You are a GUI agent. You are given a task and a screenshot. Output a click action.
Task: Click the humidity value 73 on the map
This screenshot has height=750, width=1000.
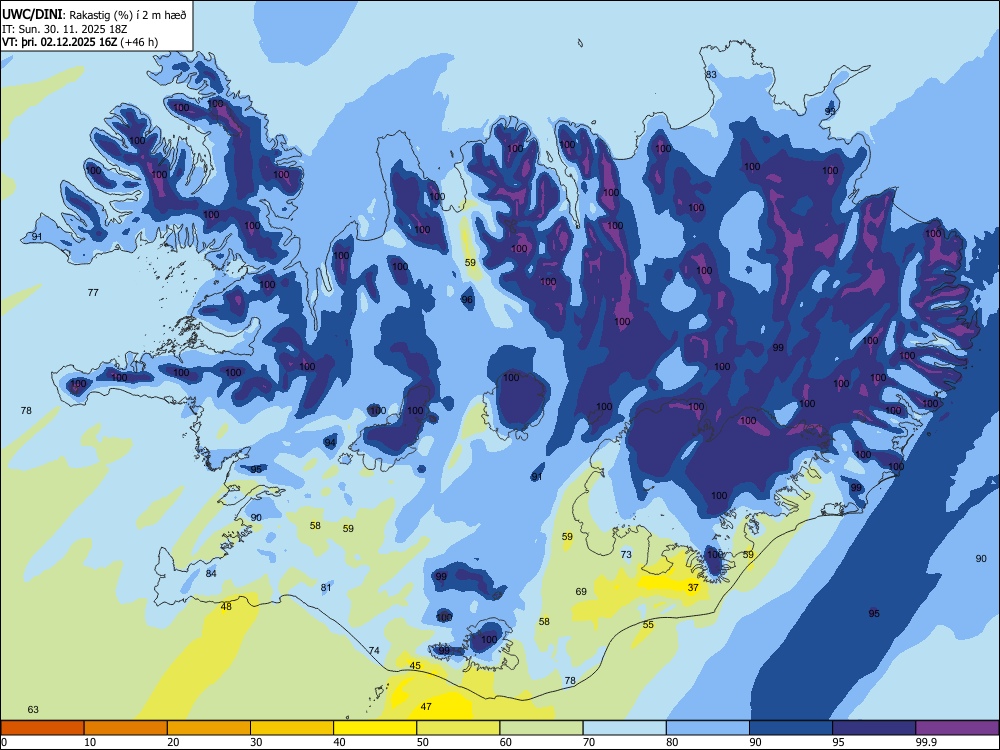click(626, 554)
